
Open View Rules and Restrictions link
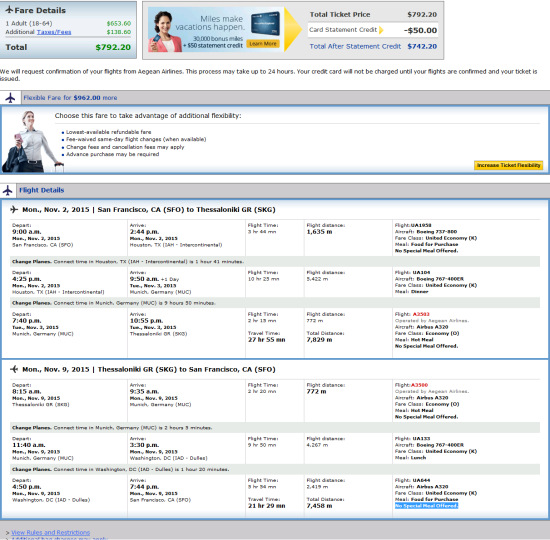pos(51,532)
